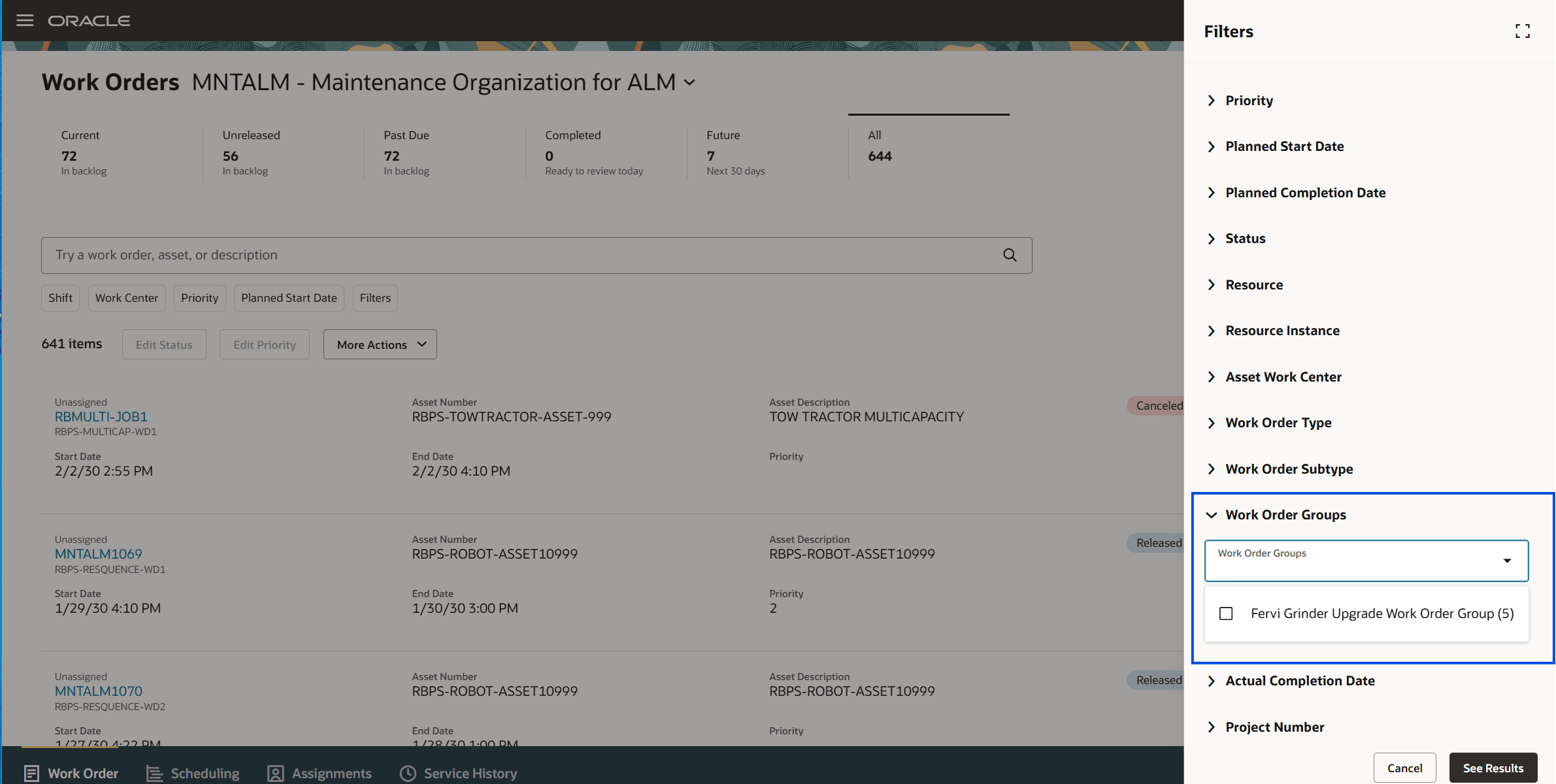Viewport: 1556px width, 784px height.
Task: Click the Work Order clipboard icon
Action: 31,773
